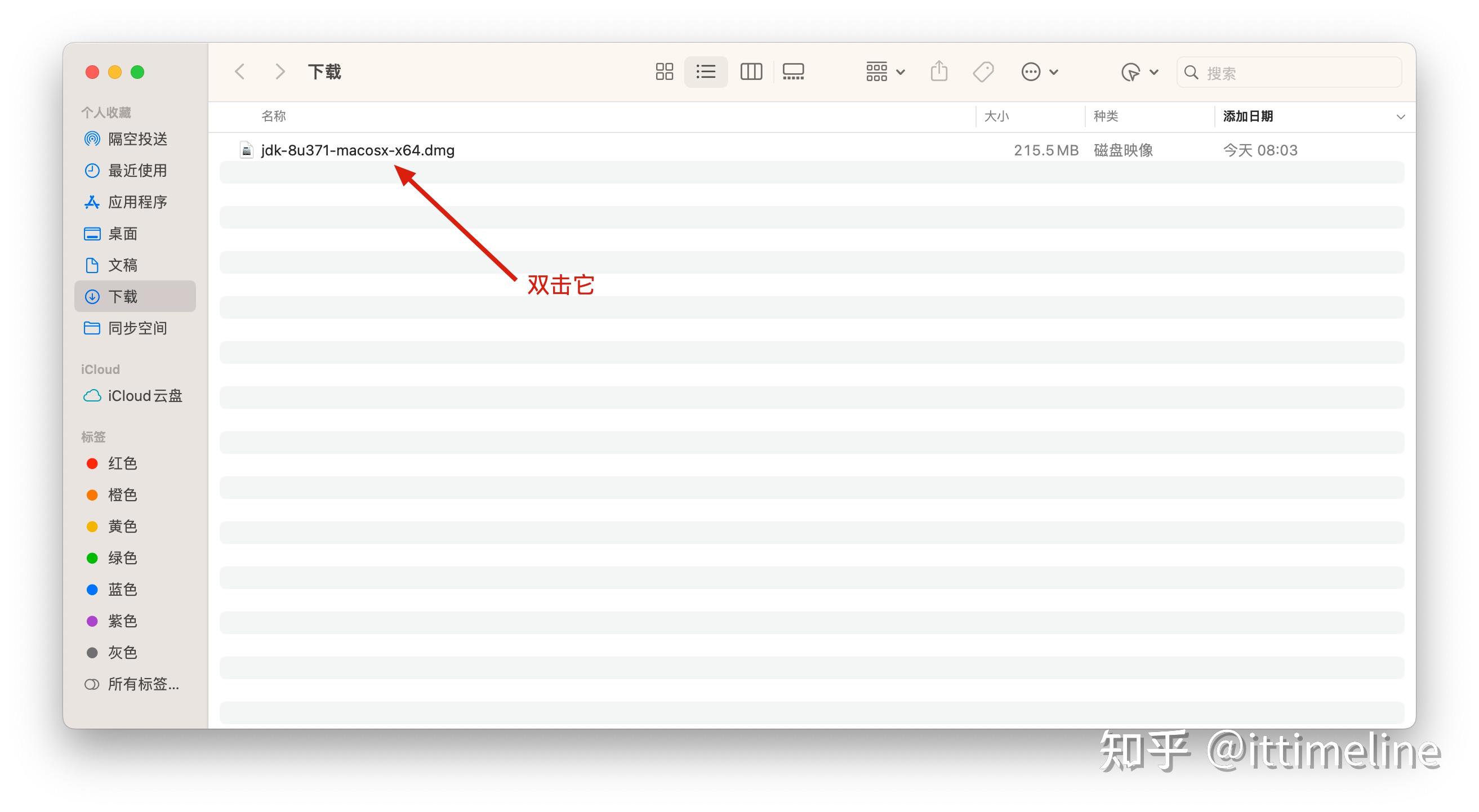The height and width of the screenshot is (812, 1479).
Task: Switch to gallery view in toolbar
Action: (794, 71)
